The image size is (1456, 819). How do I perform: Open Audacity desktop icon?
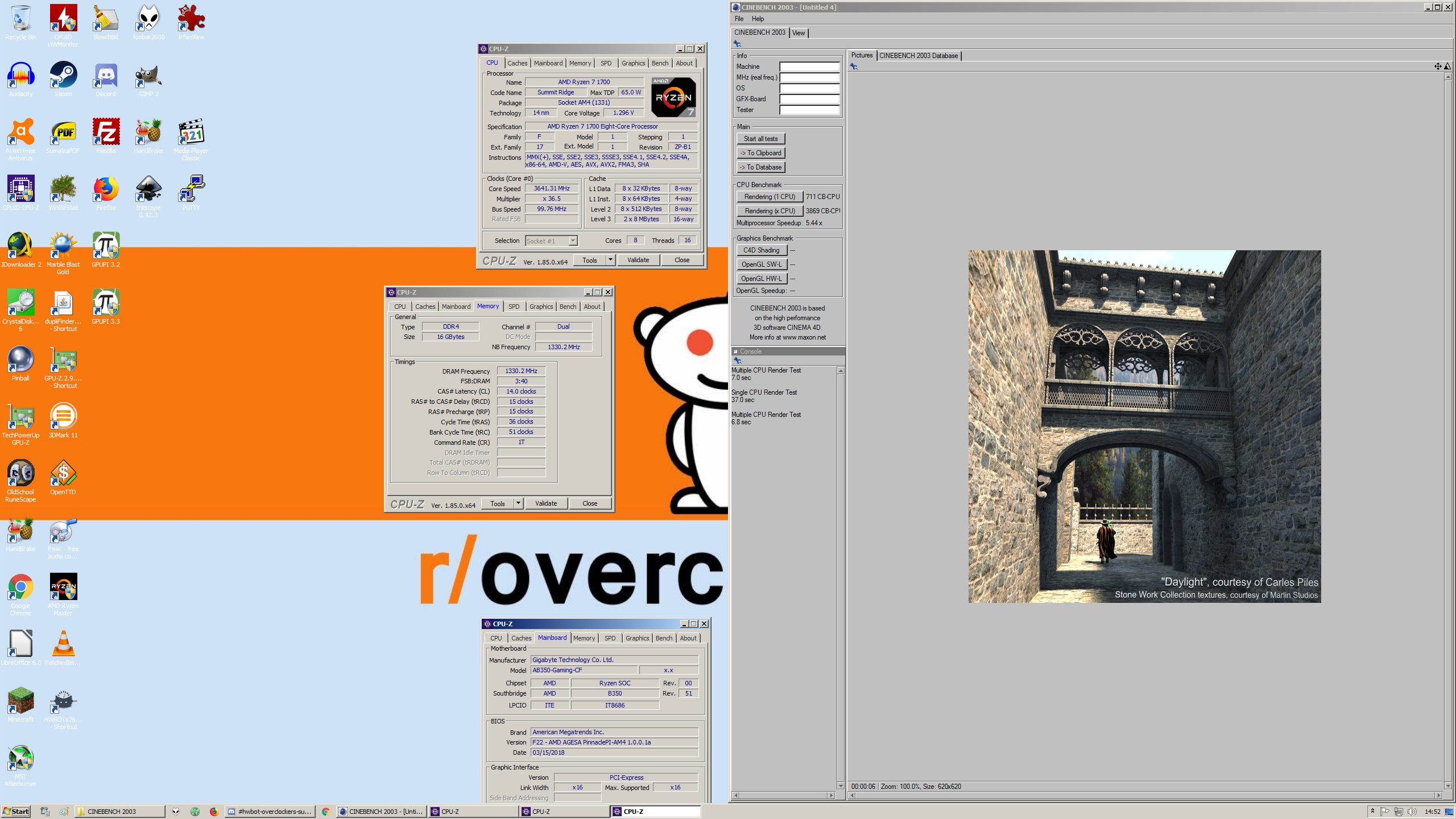coord(20,79)
